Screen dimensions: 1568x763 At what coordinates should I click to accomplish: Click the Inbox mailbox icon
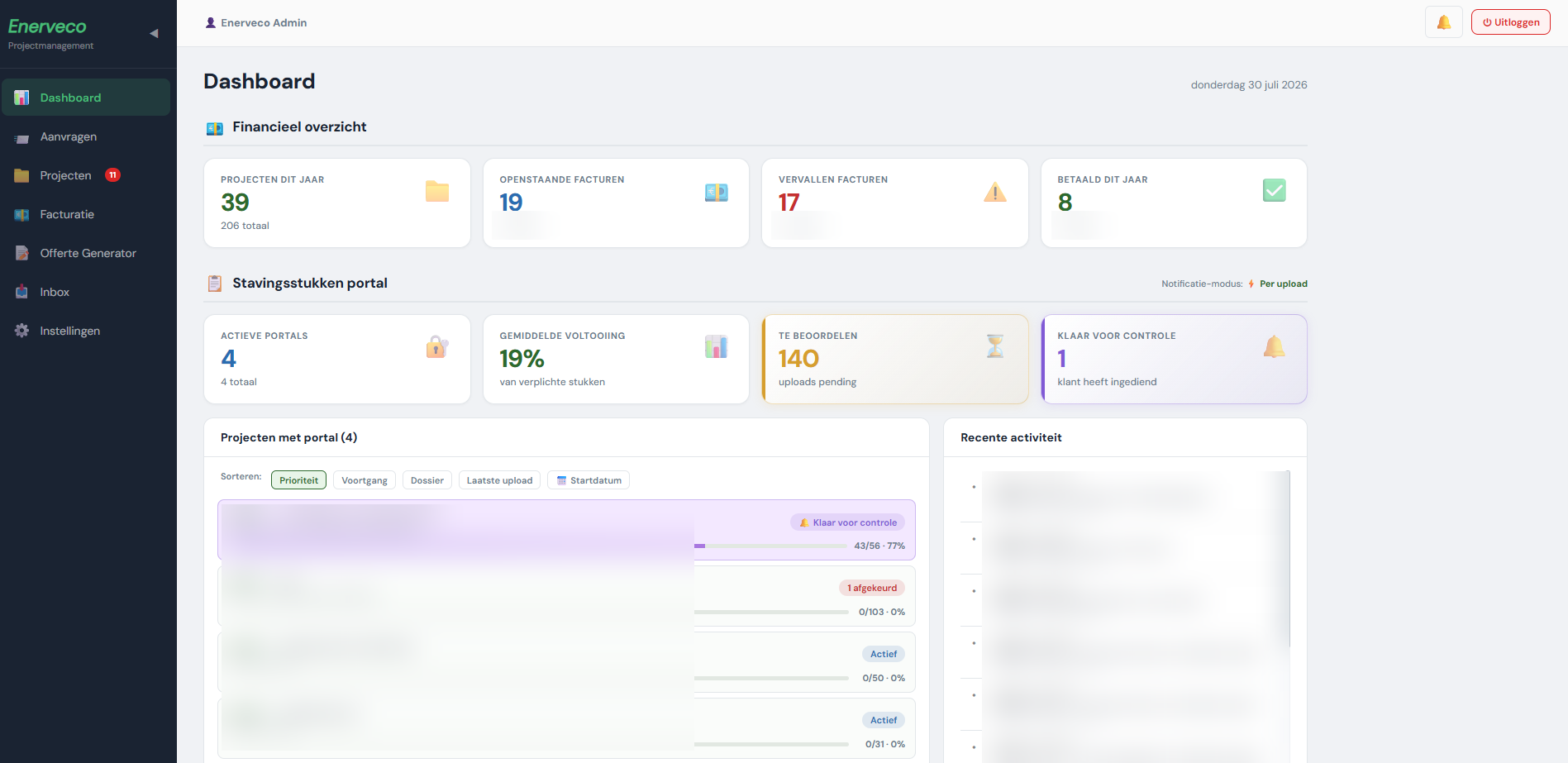coord(22,292)
